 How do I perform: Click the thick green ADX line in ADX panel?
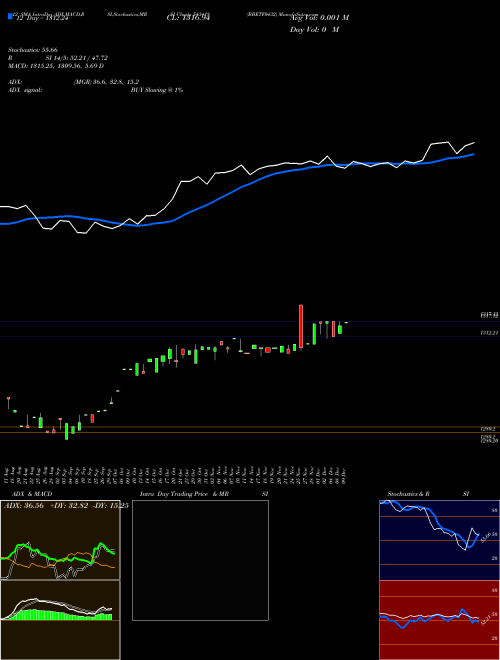(x=57, y=554)
